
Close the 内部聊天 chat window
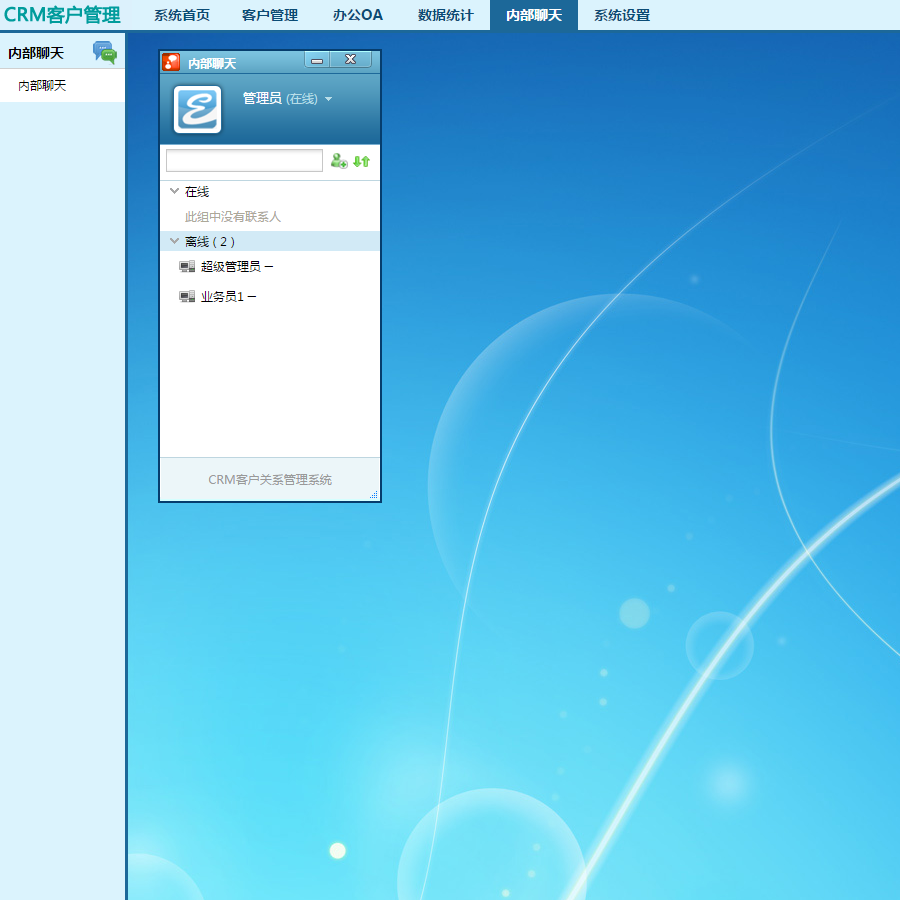click(351, 60)
